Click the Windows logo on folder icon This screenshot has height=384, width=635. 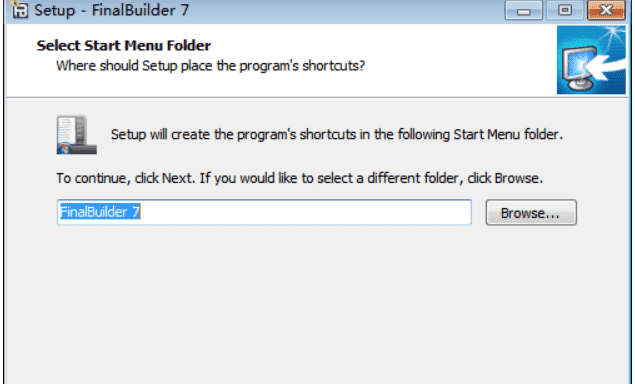click(x=64, y=148)
